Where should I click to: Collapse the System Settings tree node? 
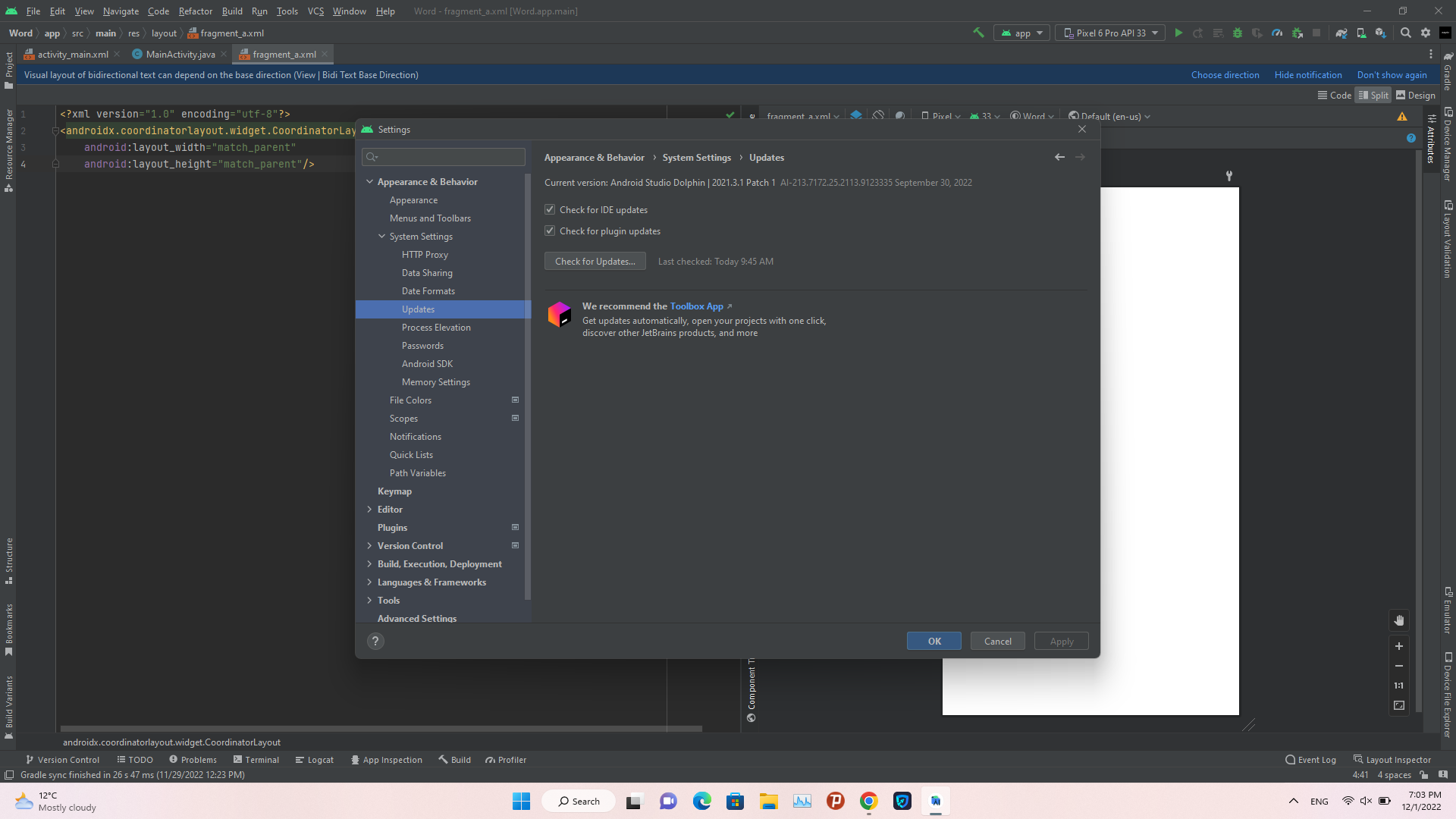[x=381, y=237]
